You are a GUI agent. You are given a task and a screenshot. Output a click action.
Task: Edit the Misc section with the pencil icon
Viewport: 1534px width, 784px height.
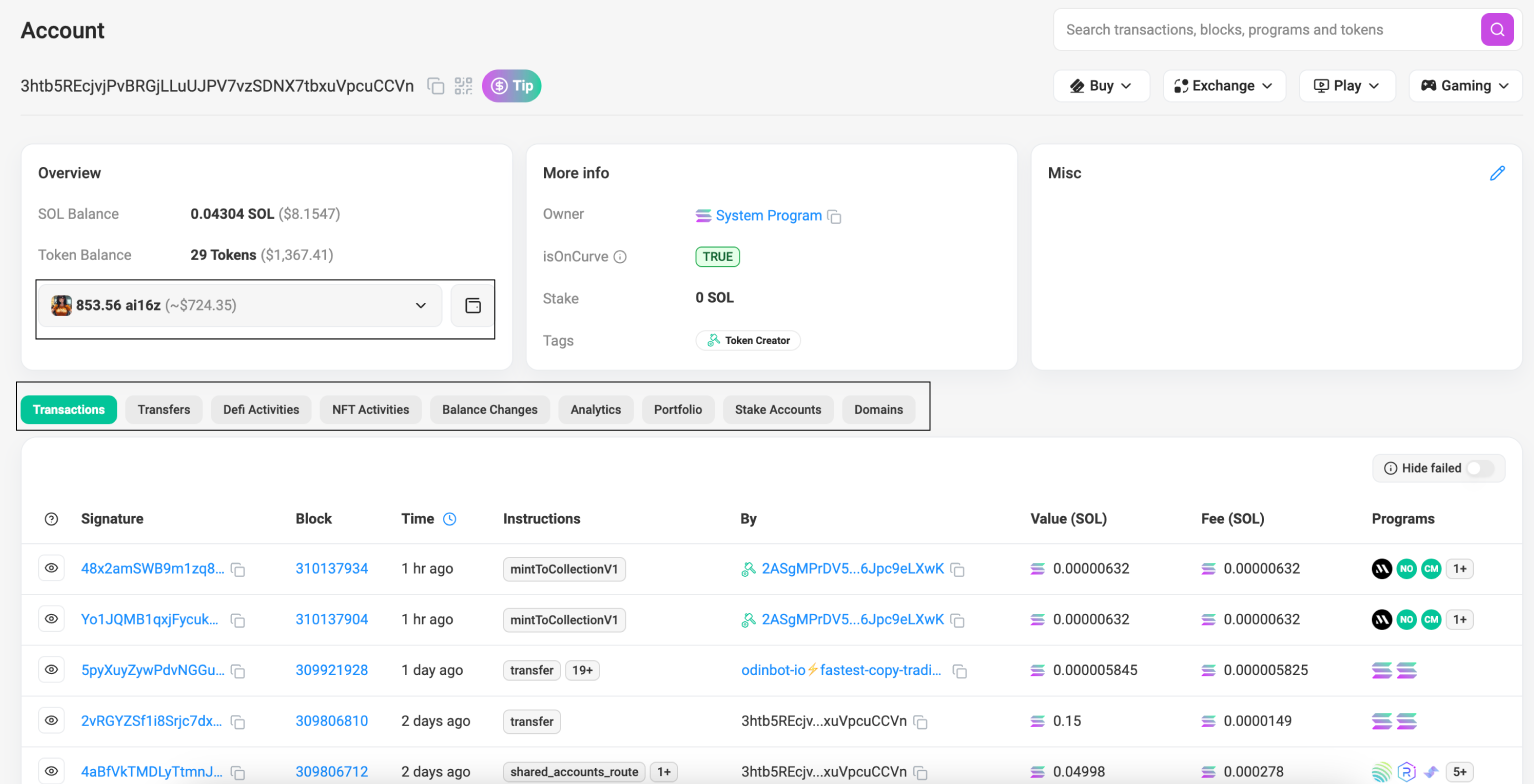[1497, 173]
